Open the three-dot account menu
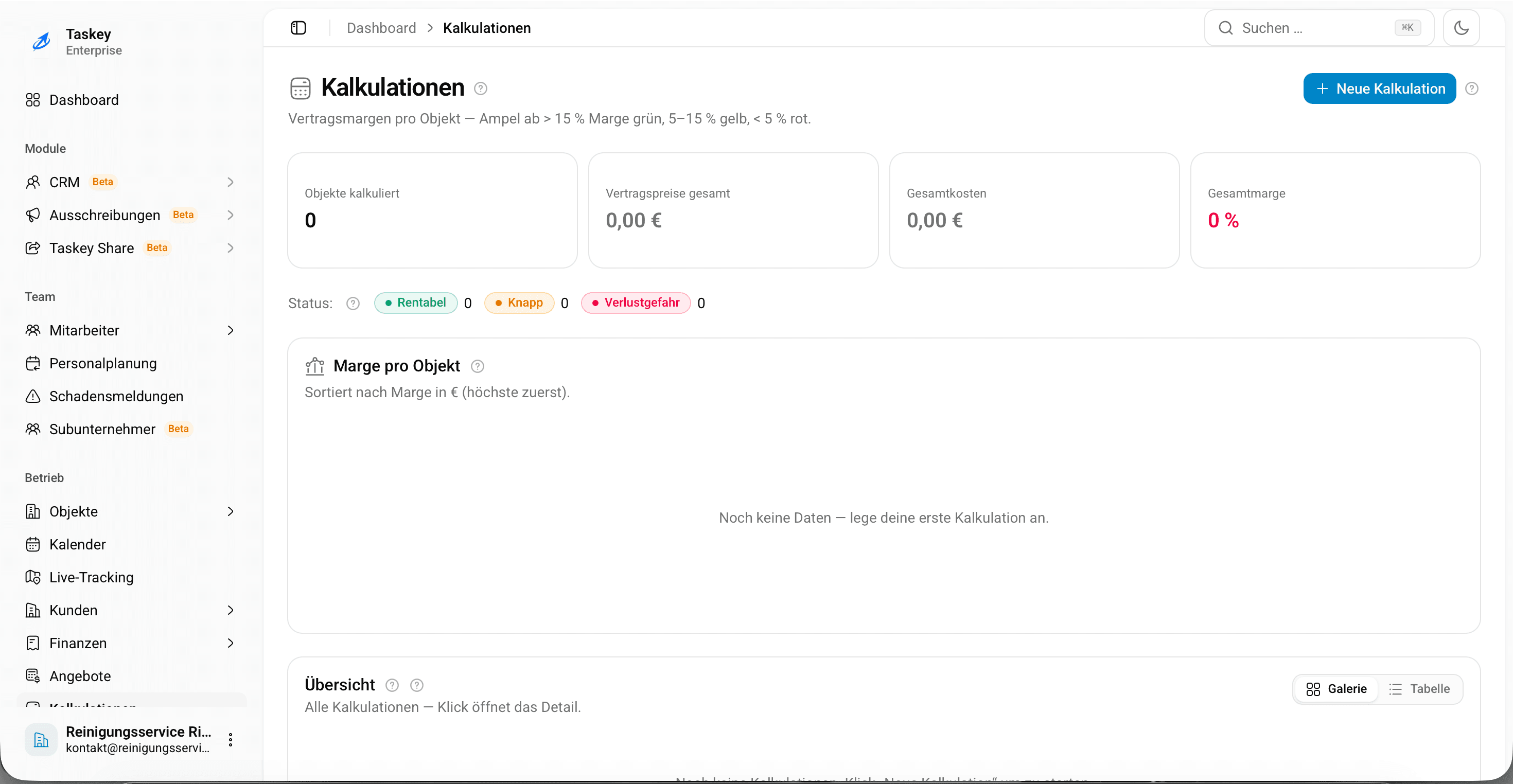Viewport: 1513px width, 784px height. [x=231, y=739]
